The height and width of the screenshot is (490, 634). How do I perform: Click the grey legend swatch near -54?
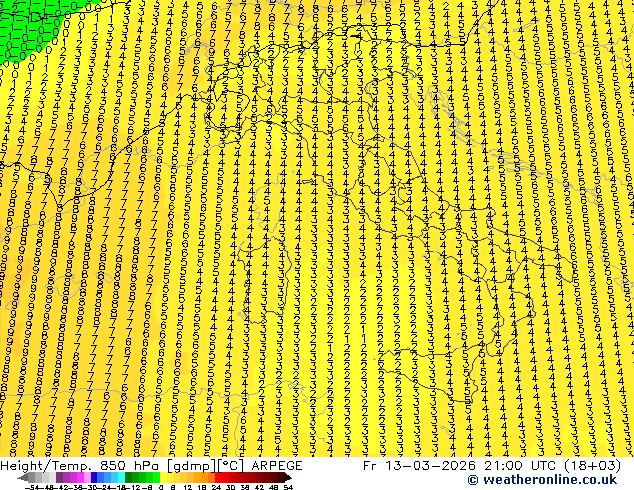(32, 477)
